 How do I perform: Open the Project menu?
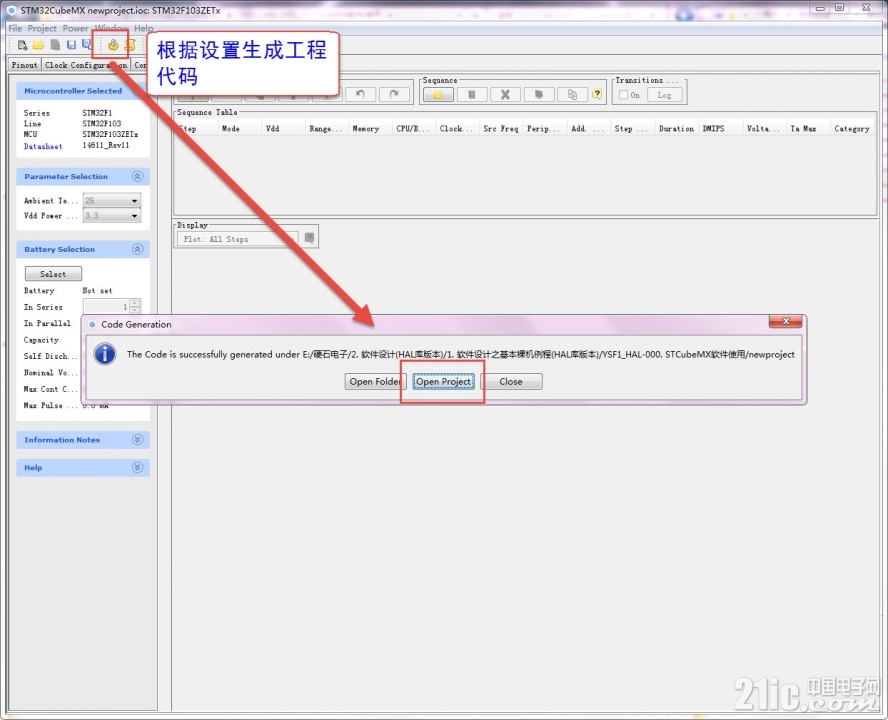42,28
